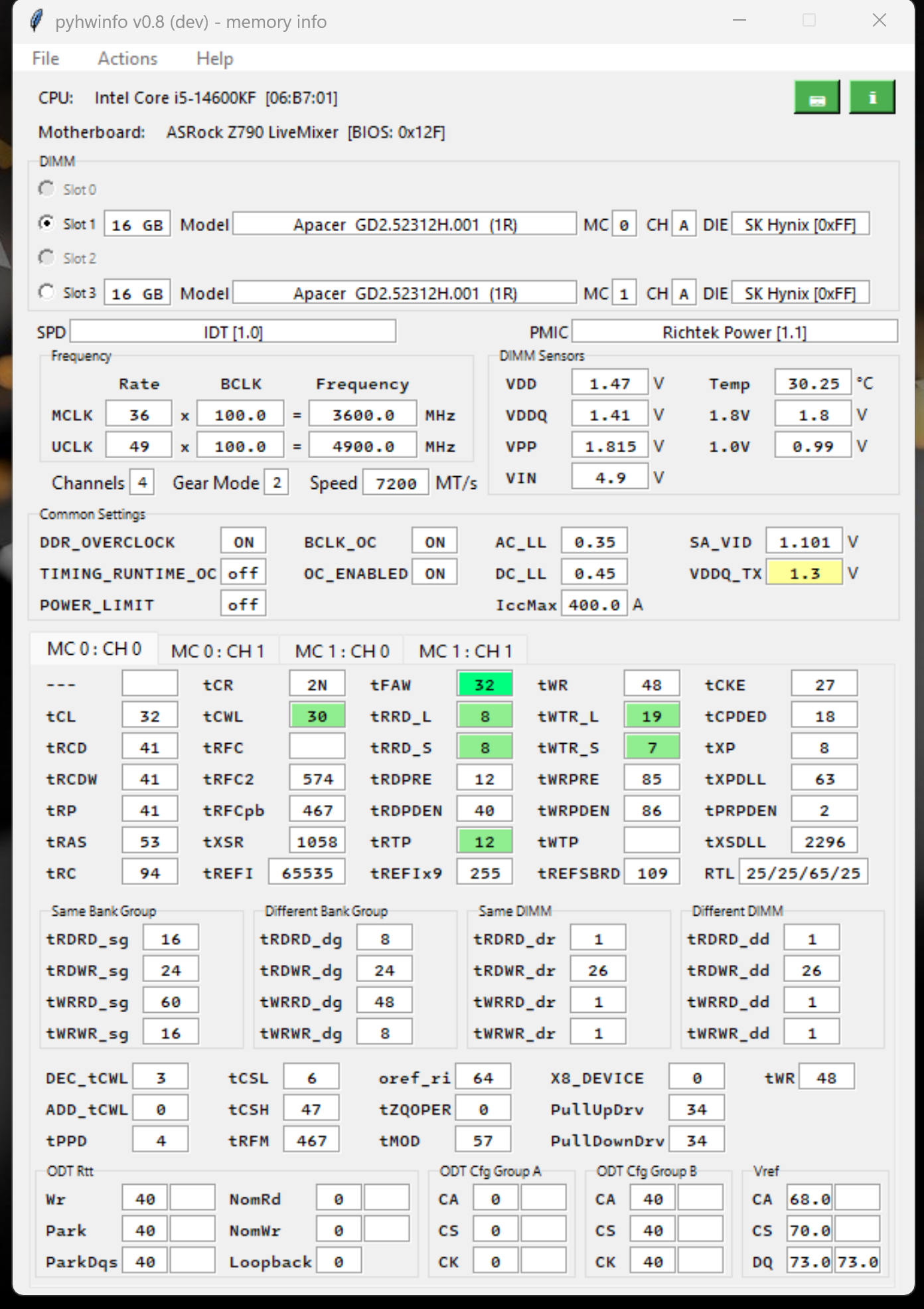Click the yellow VDDQ_TX value 1.3
Image resolution: width=924 pixels, height=1309 pixels.
pyautogui.click(x=805, y=572)
